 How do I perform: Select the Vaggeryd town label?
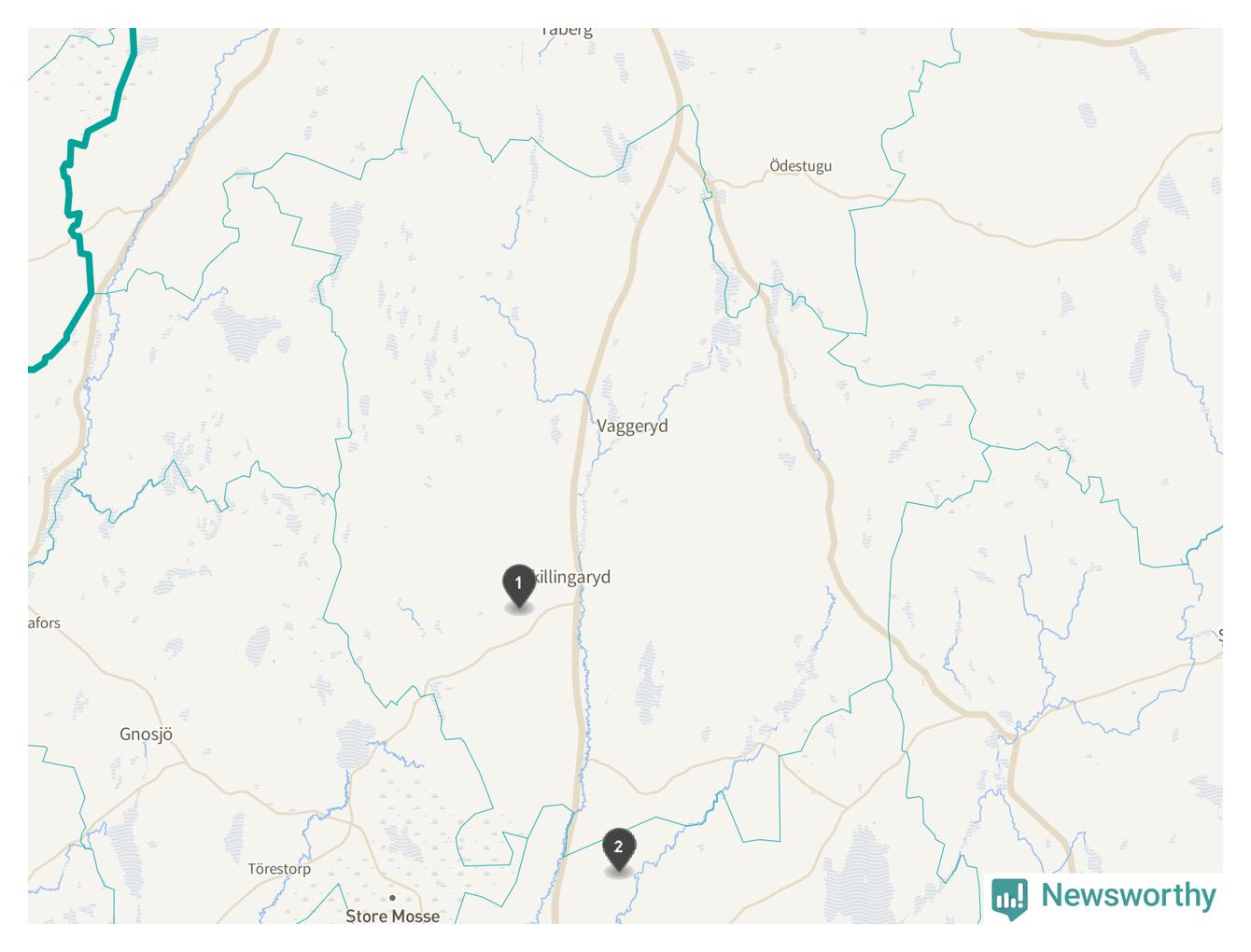click(x=632, y=427)
